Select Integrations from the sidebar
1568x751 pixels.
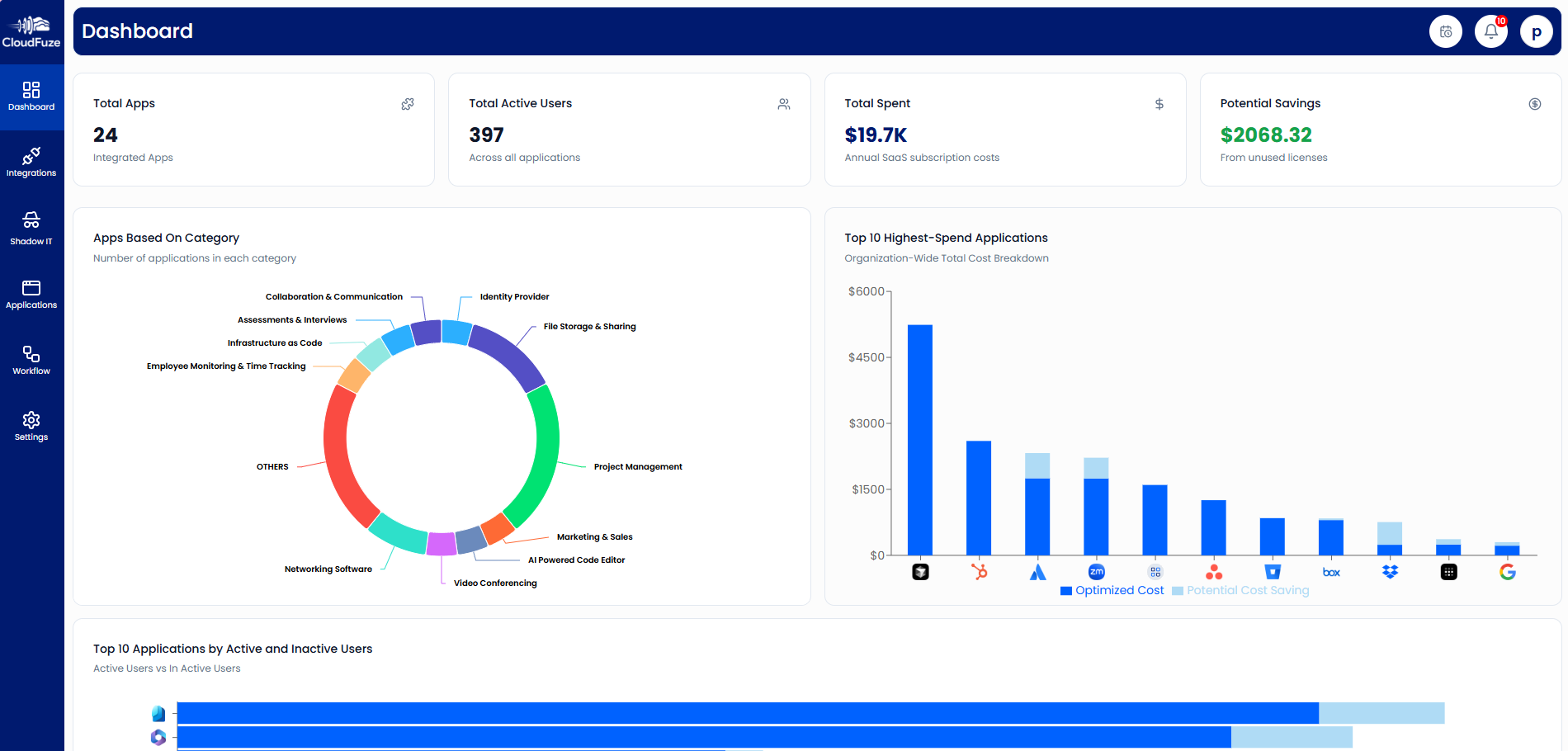(x=31, y=160)
